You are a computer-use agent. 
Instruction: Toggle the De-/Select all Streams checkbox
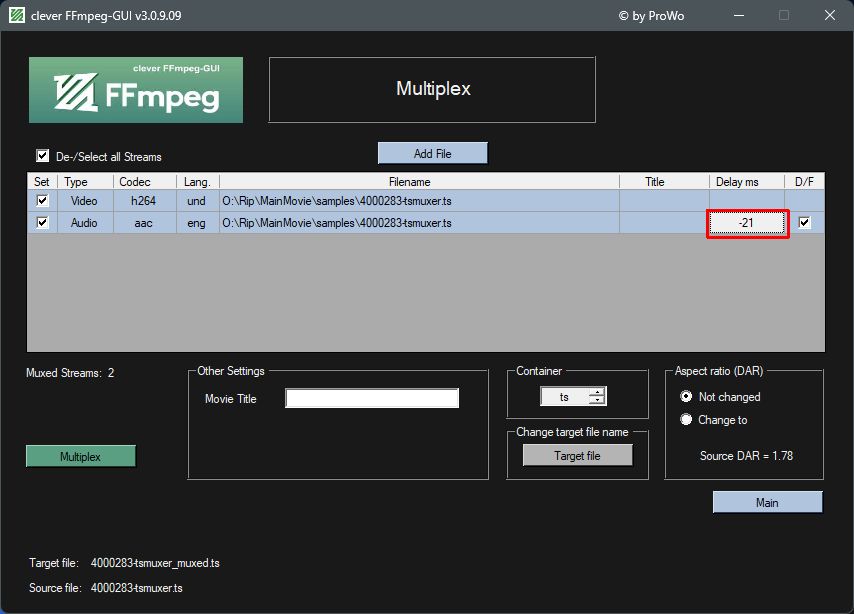click(42, 156)
